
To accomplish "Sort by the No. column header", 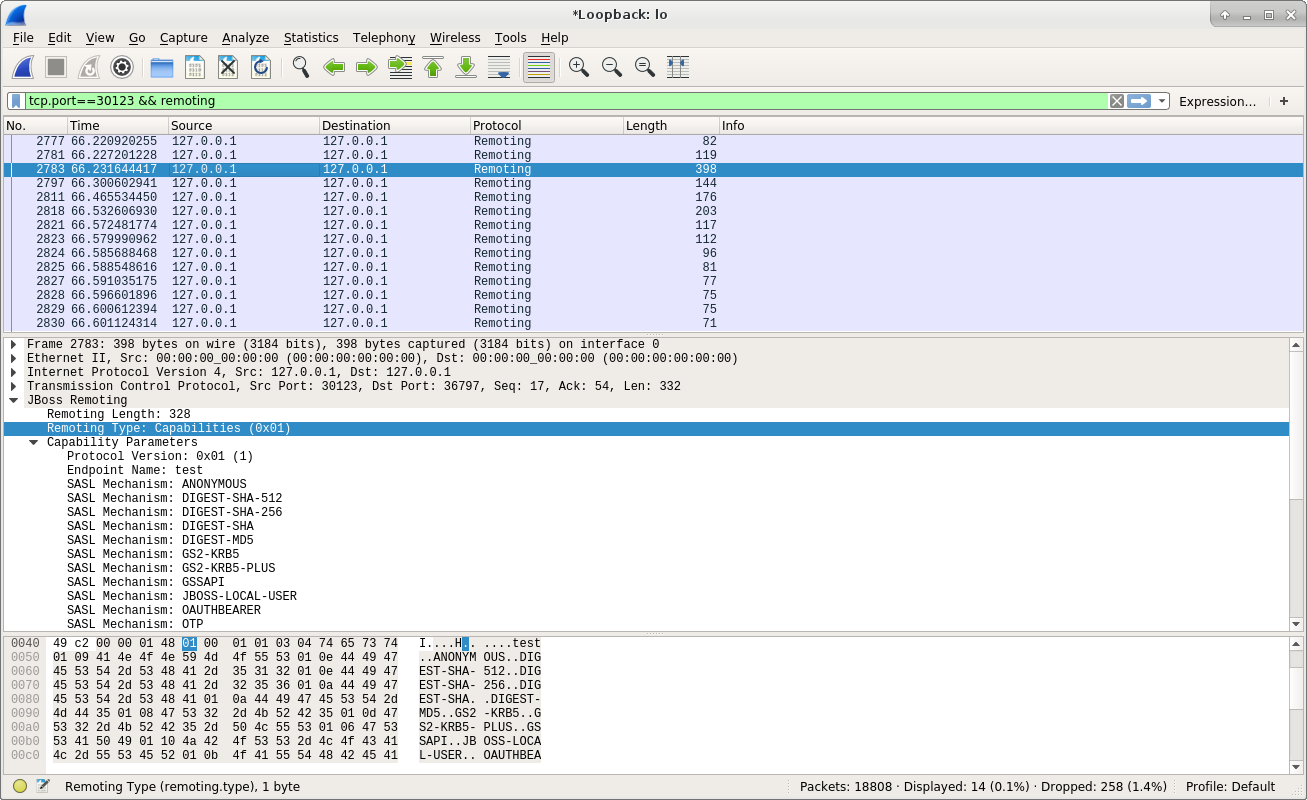I will (x=35, y=125).
